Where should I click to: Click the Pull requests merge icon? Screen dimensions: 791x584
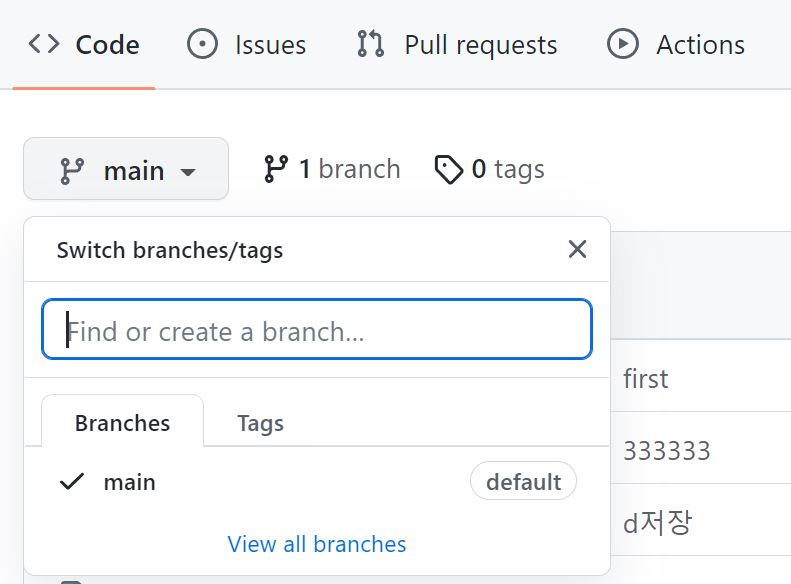coord(371,44)
